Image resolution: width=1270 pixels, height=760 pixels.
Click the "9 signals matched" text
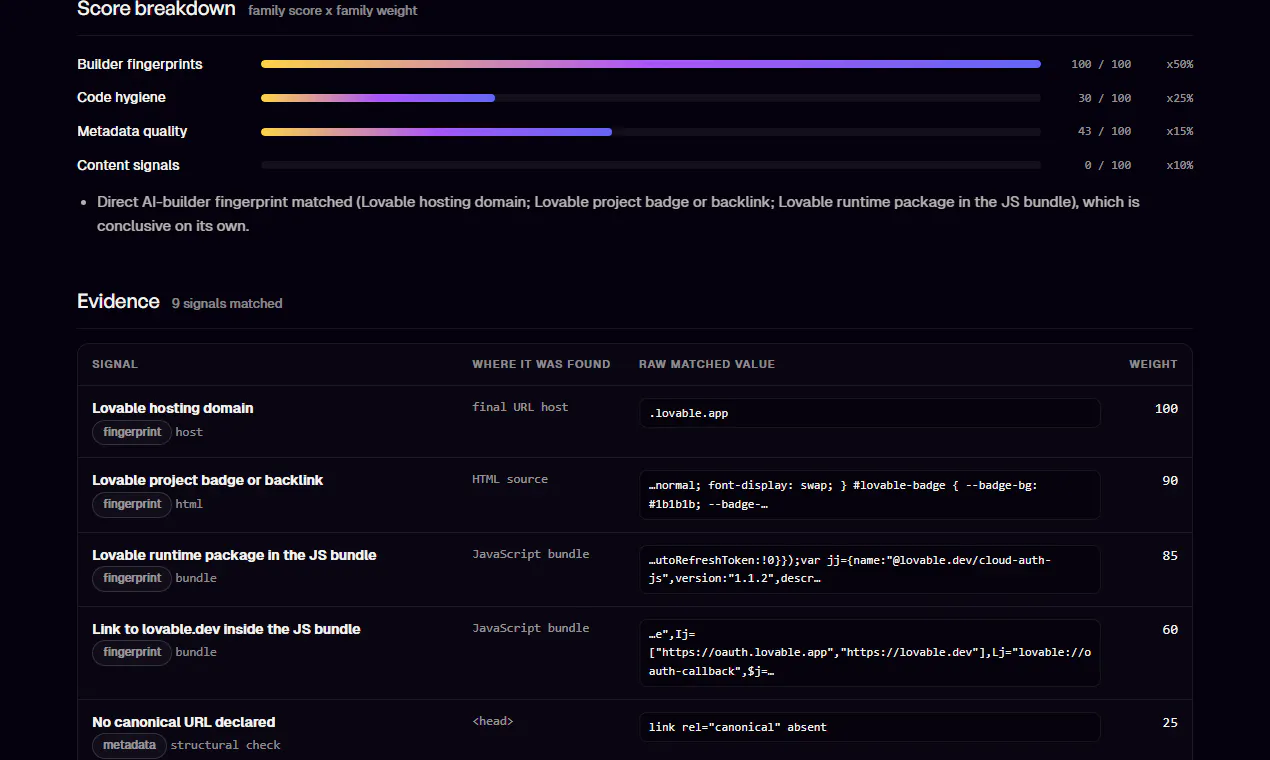click(x=227, y=303)
